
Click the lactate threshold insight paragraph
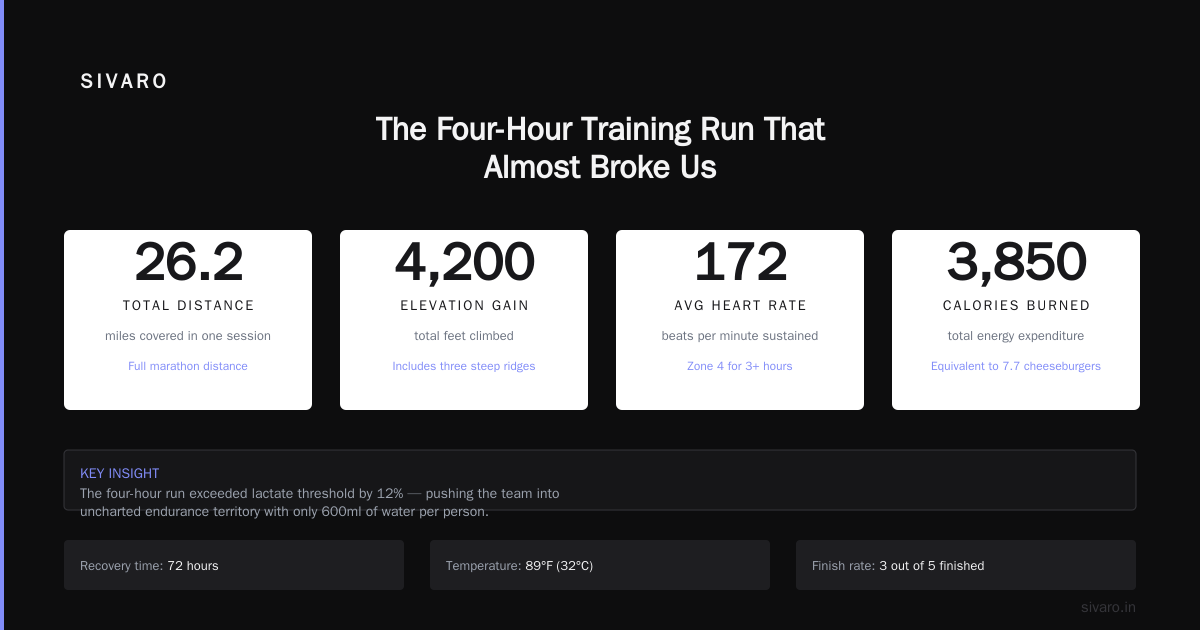click(x=320, y=503)
